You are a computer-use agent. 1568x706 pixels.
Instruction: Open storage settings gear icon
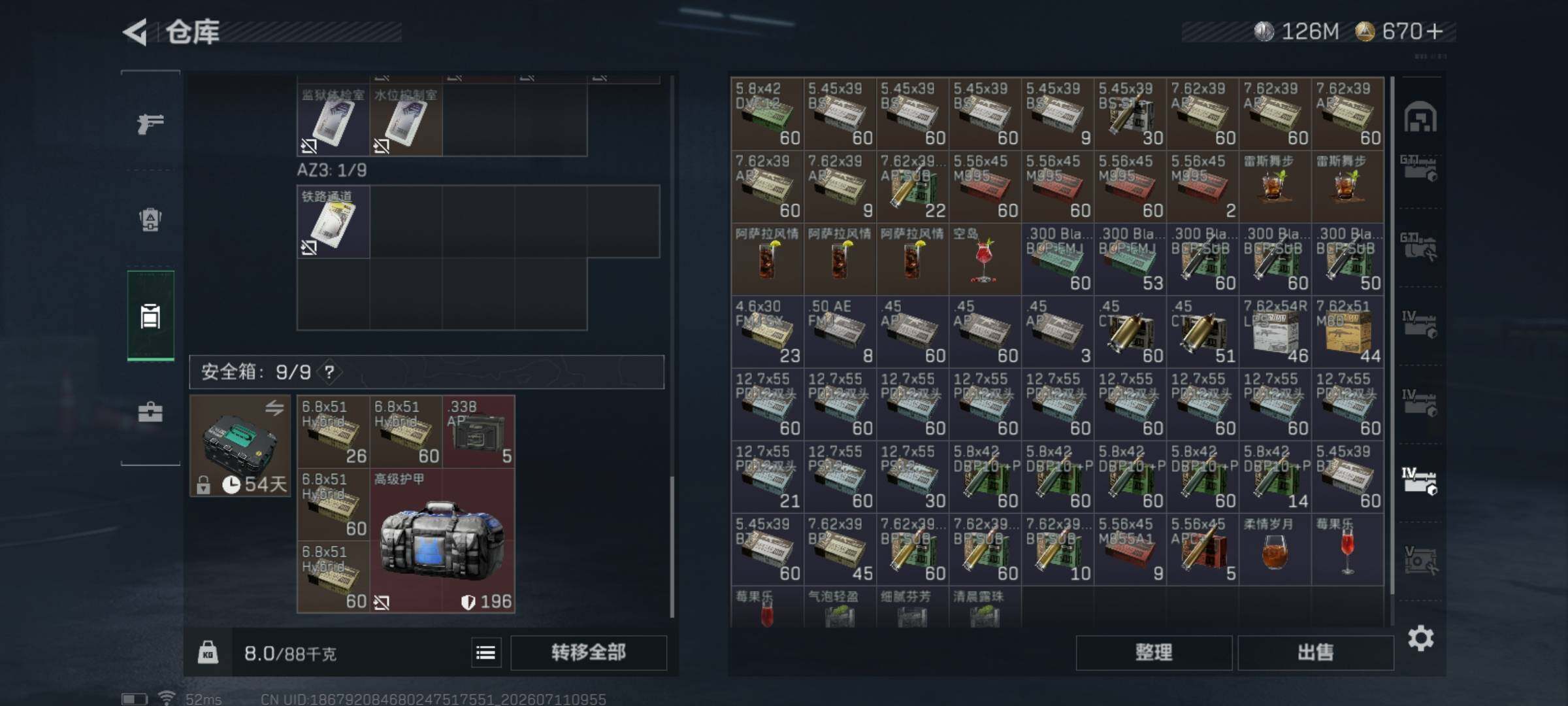pos(1420,638)
